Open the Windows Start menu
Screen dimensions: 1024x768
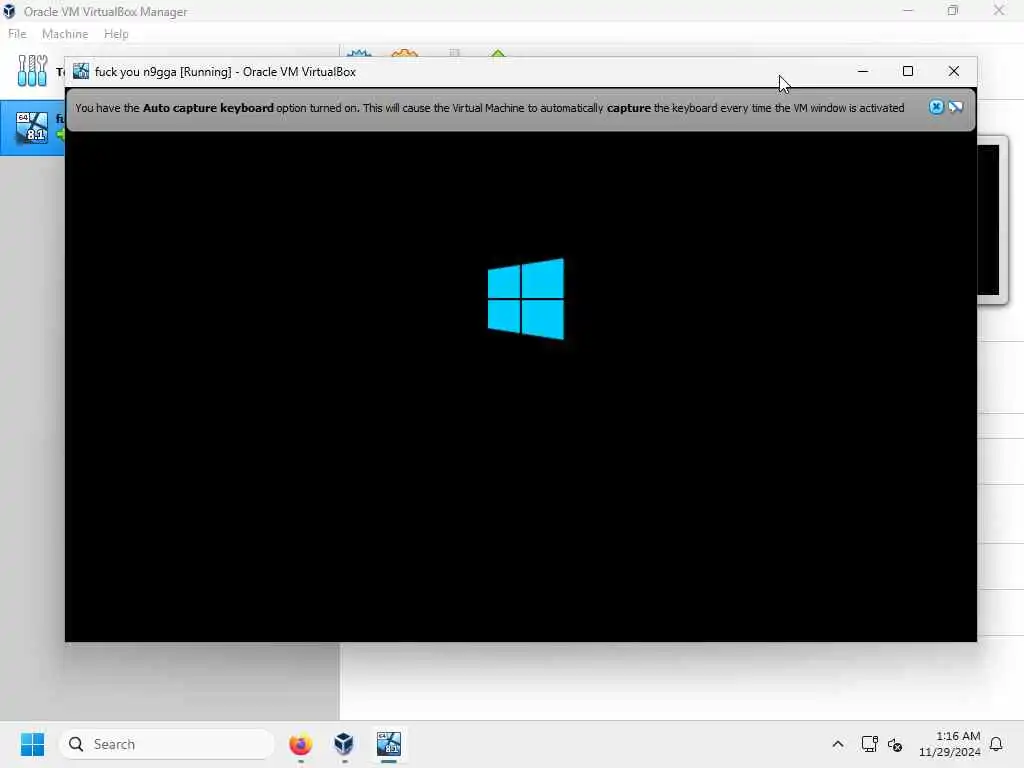click(x=32, y=744)
